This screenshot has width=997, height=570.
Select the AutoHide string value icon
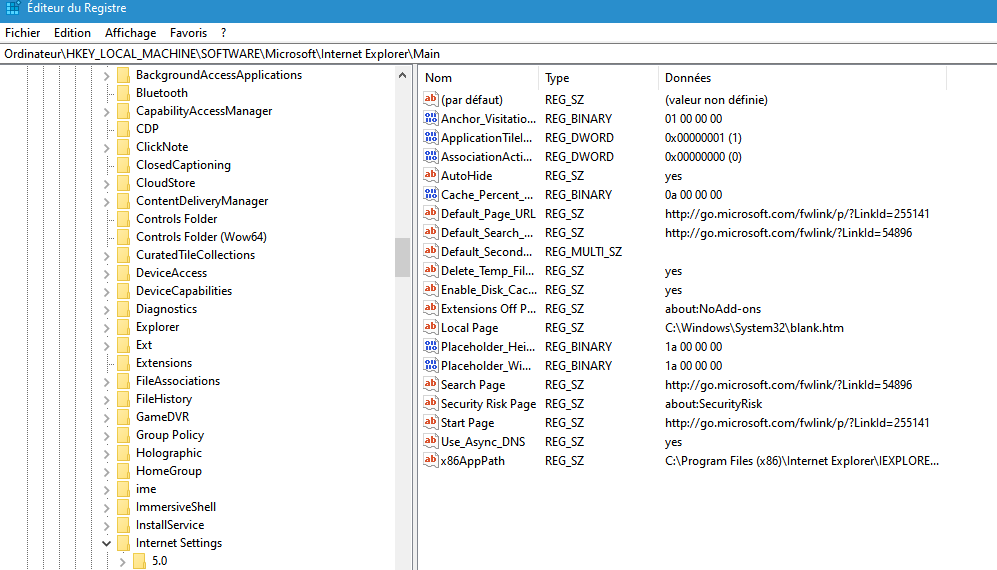(430, 176)
